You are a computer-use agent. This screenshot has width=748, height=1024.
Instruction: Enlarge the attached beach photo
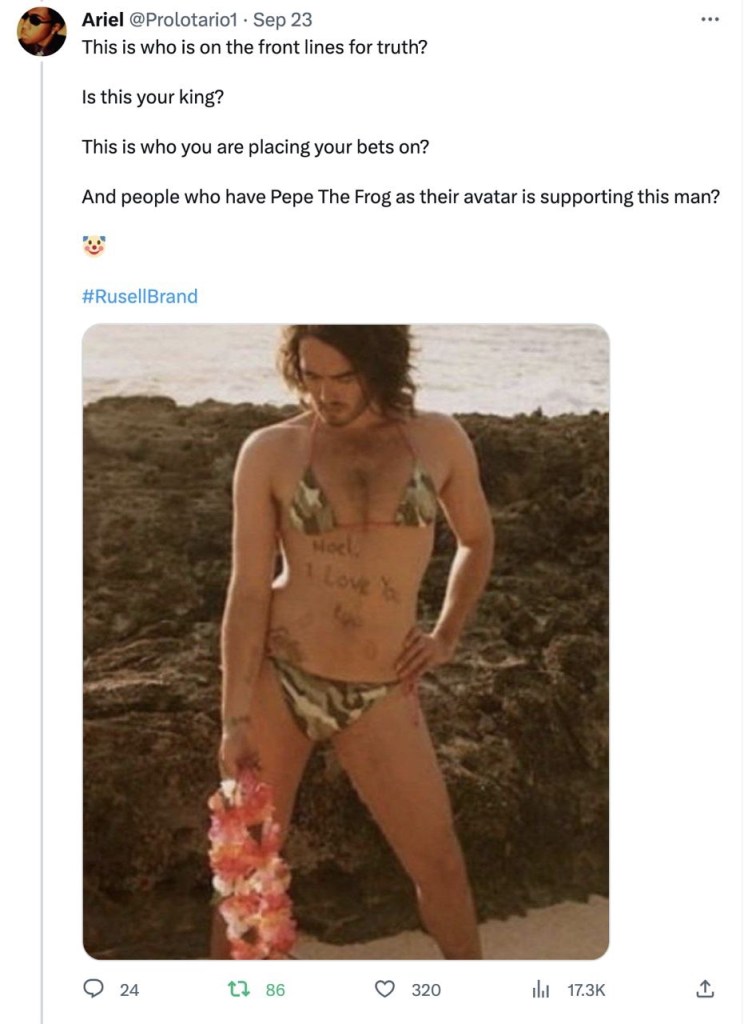[x=346, y=641]
